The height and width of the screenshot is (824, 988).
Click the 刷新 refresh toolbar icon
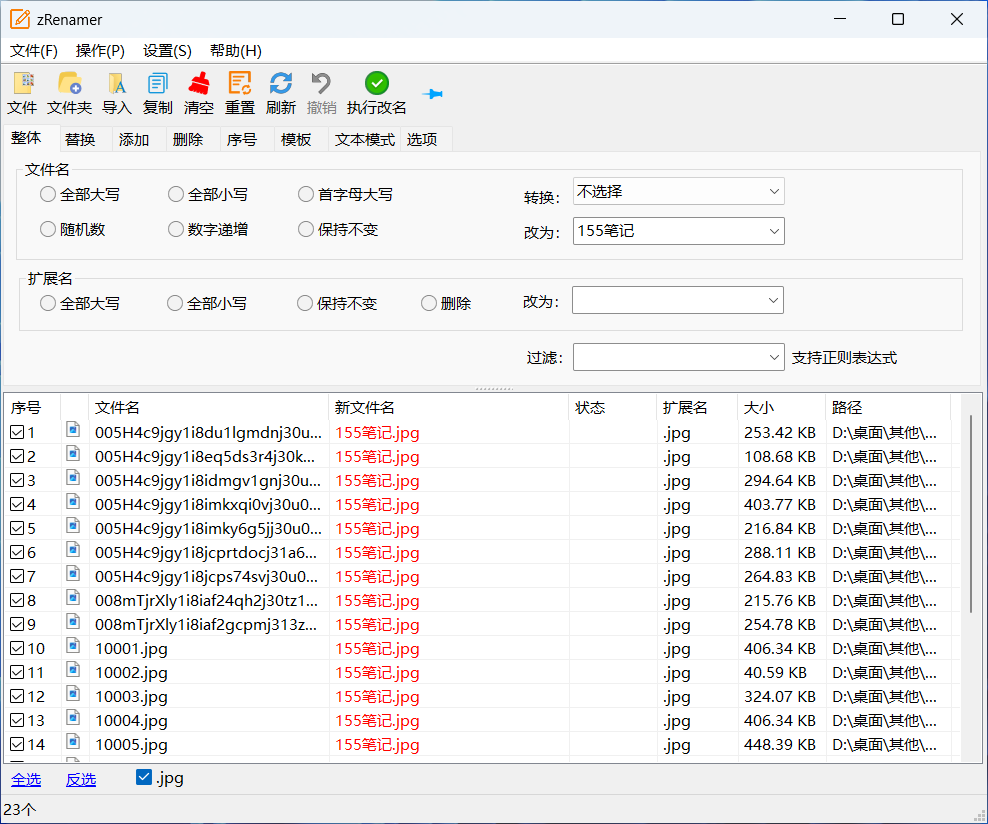pos(281,84)
